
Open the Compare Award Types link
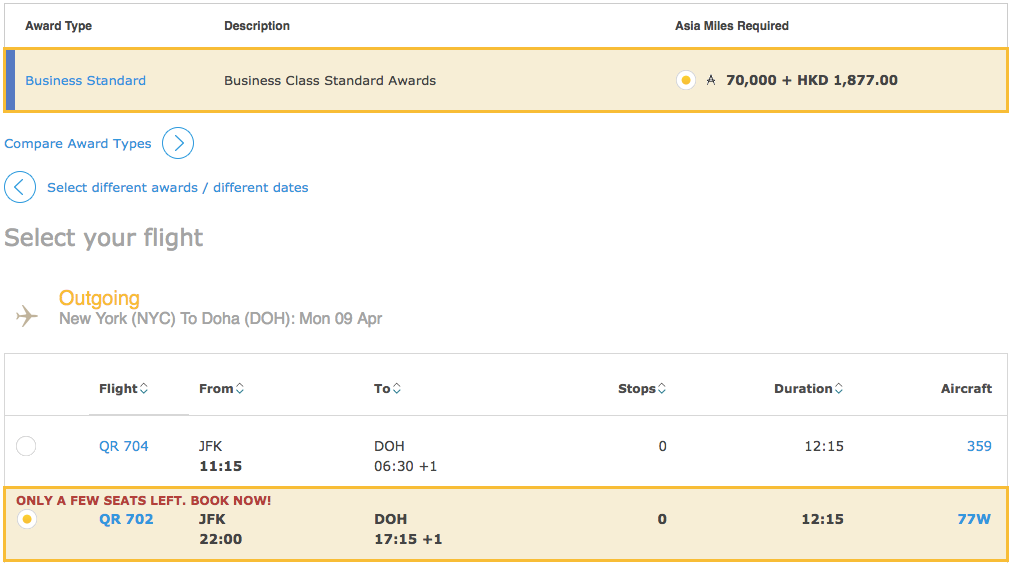(x=78, y=144)
